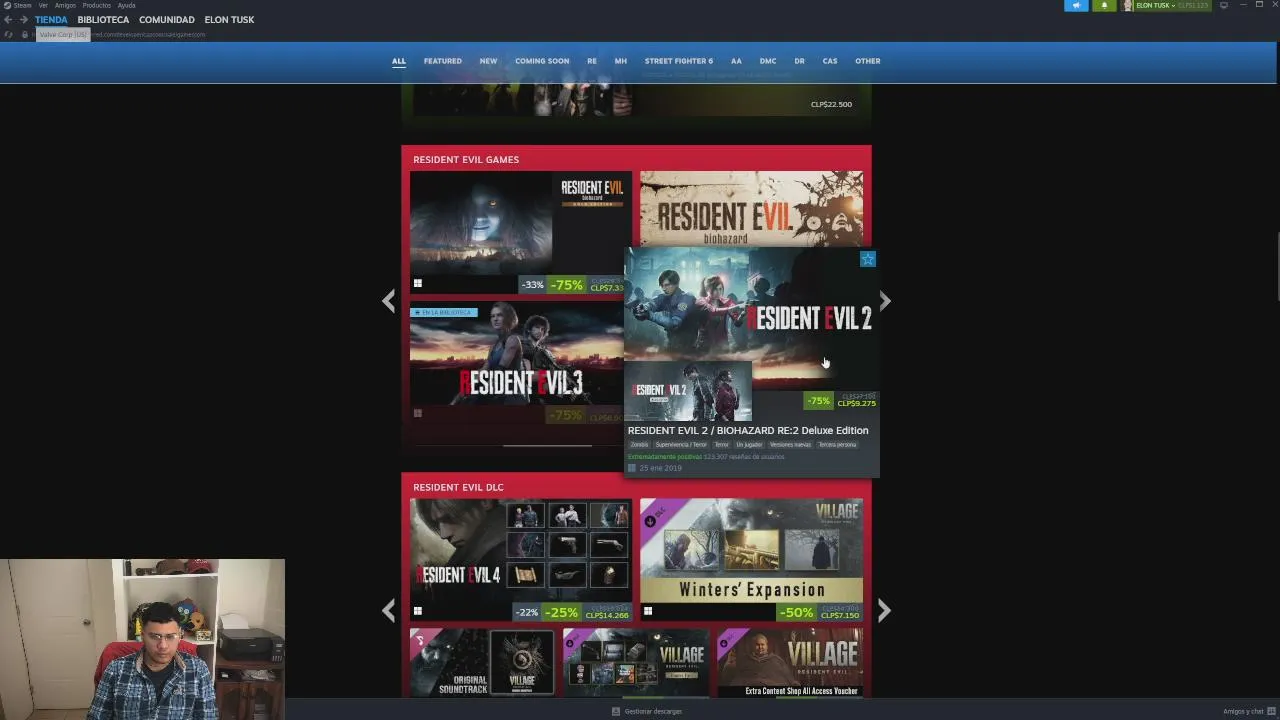The width and height of the screenshot is (1280, 720).
Task: Open the Amigos menu
Action: [x=65, y=5]
